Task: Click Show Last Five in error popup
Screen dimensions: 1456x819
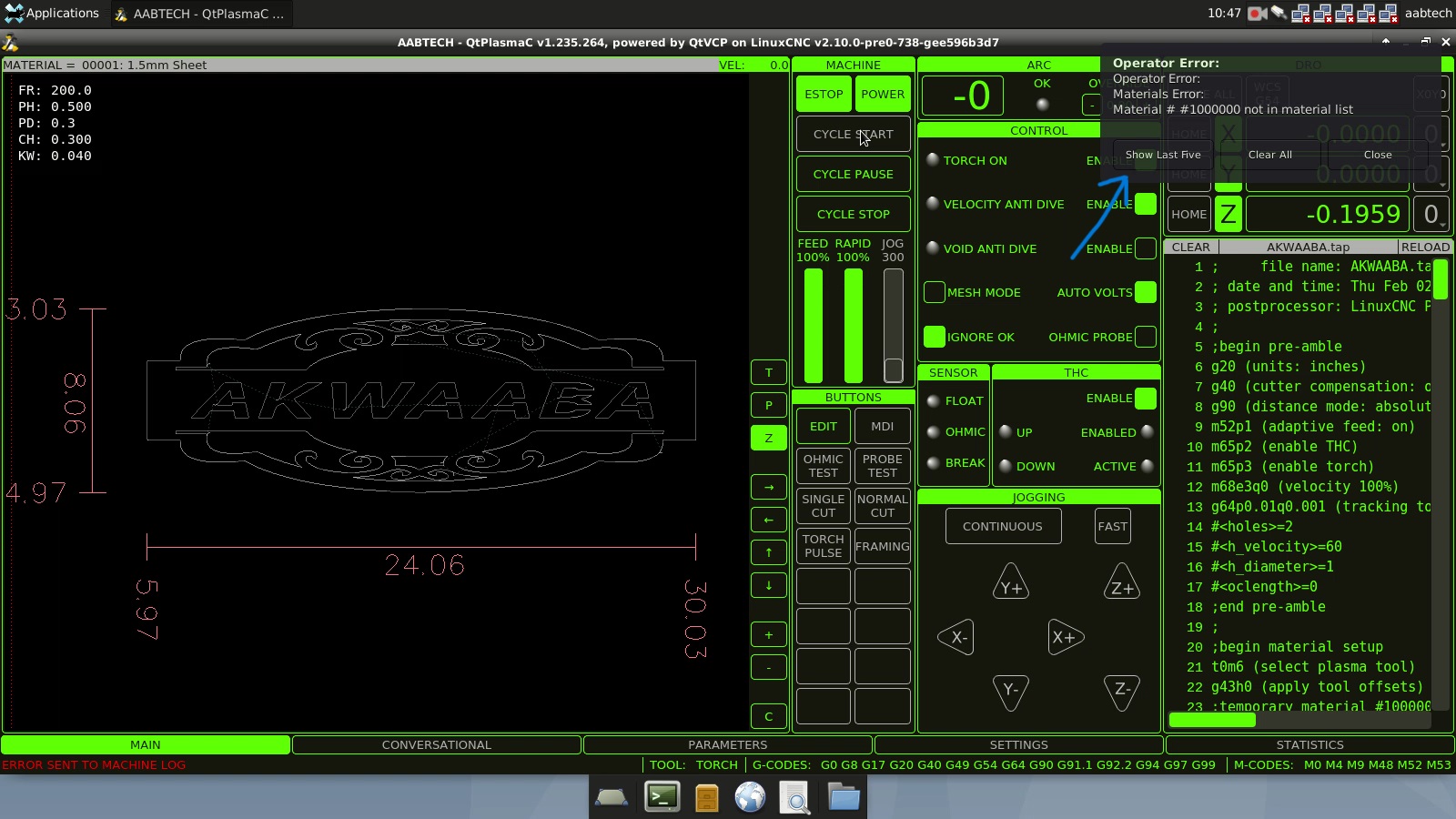Action: tap(1163, 155)
